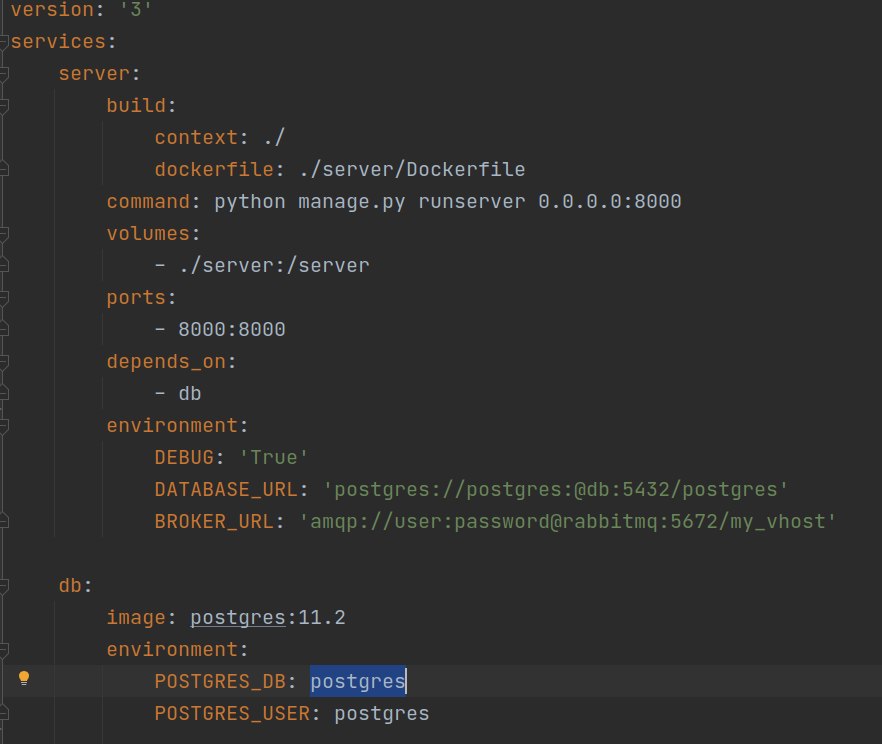882x744 pixels.
Task: Click the python word in the command
Action: (x=250, y=202)
